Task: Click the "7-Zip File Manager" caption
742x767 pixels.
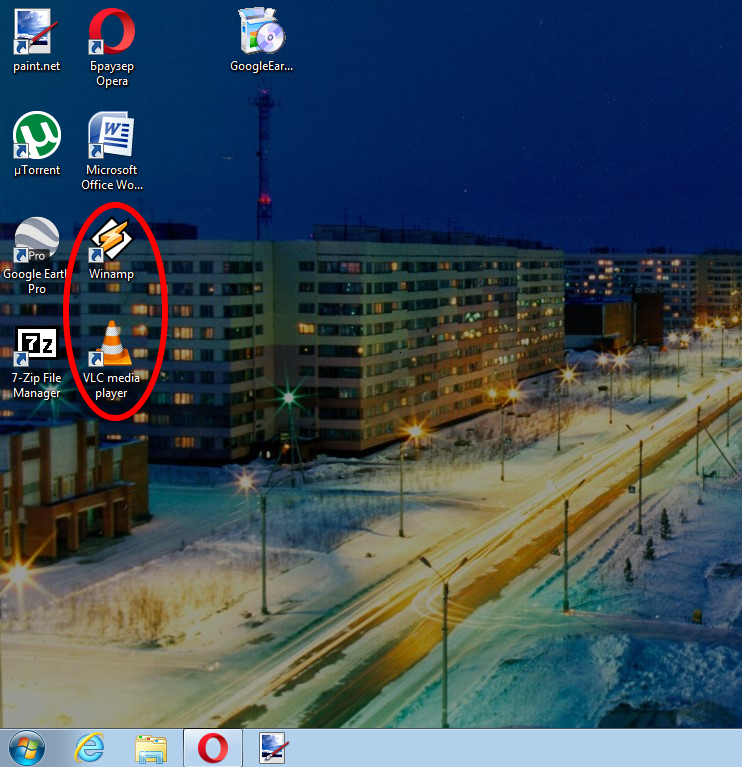Action: tap(37, 386)
